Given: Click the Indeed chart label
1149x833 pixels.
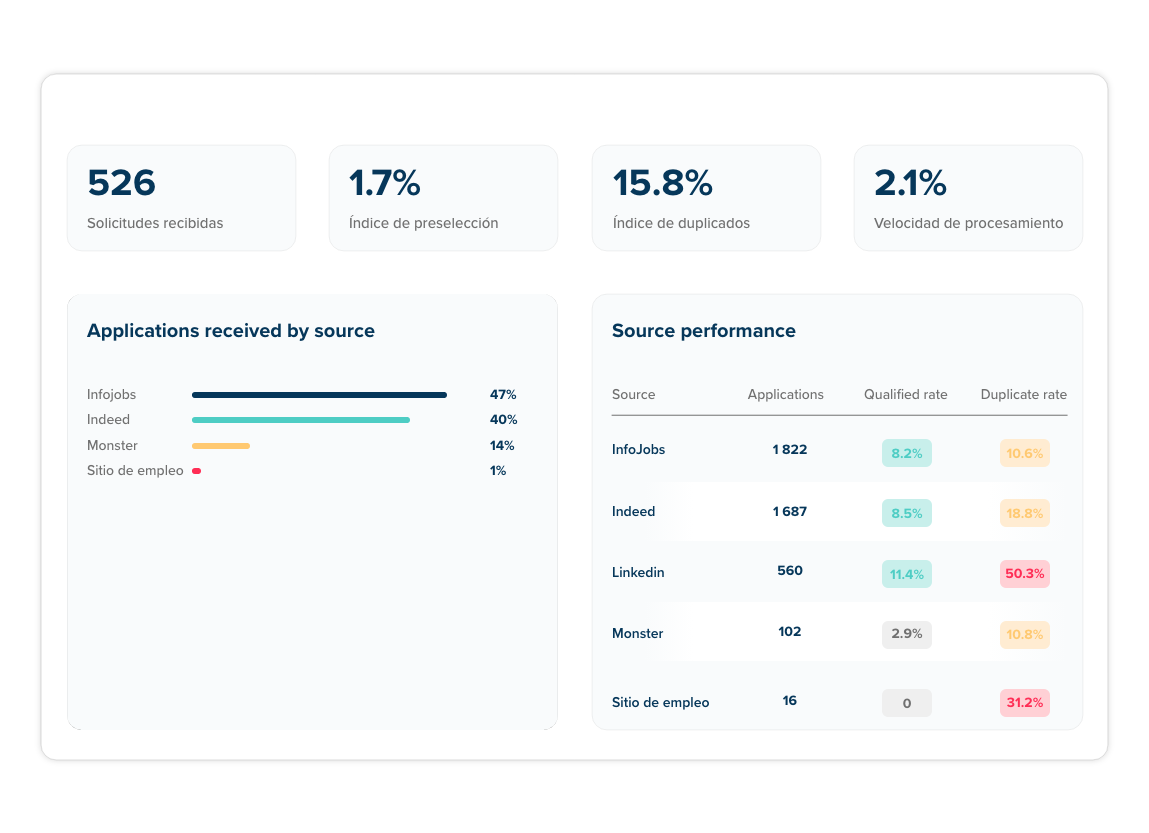Looking at the screenshot, I should [x=108, y=420].
